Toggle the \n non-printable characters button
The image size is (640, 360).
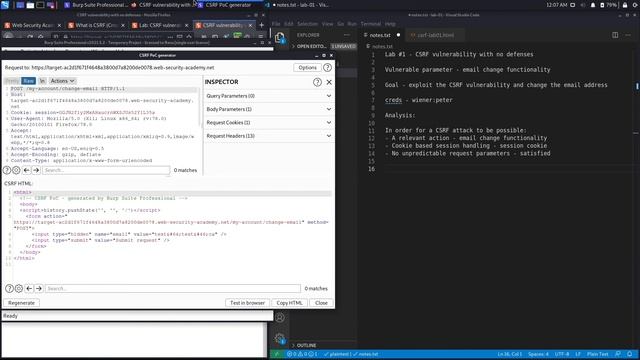tap(42, 81)
